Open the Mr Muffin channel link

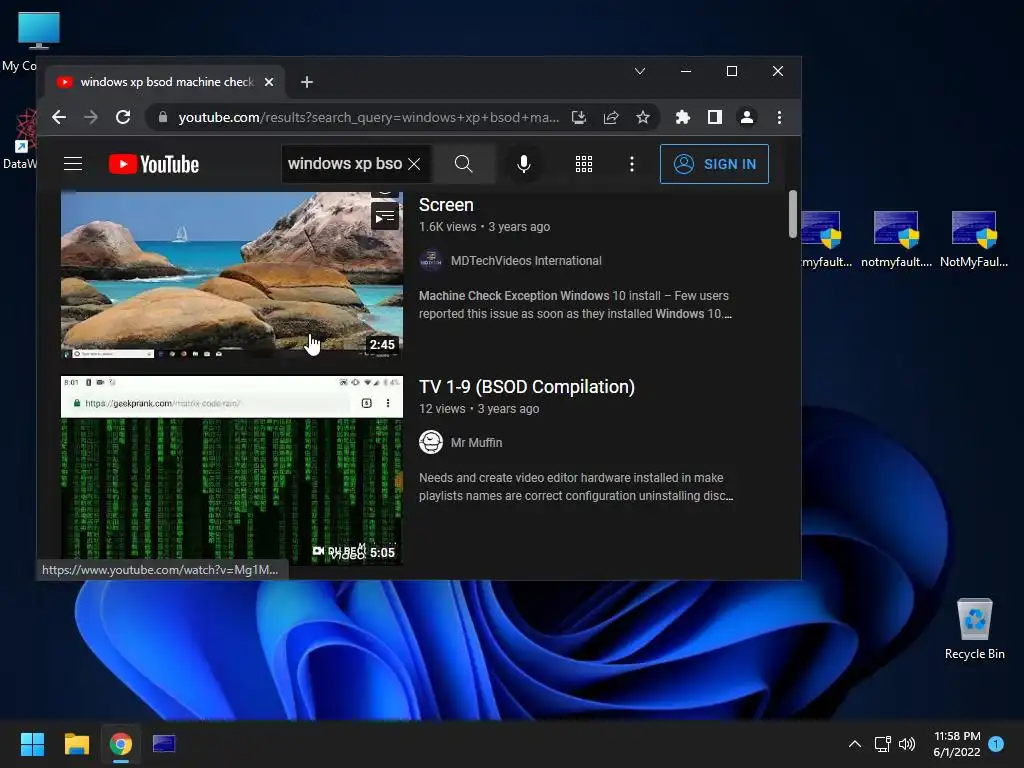[476, 442]
